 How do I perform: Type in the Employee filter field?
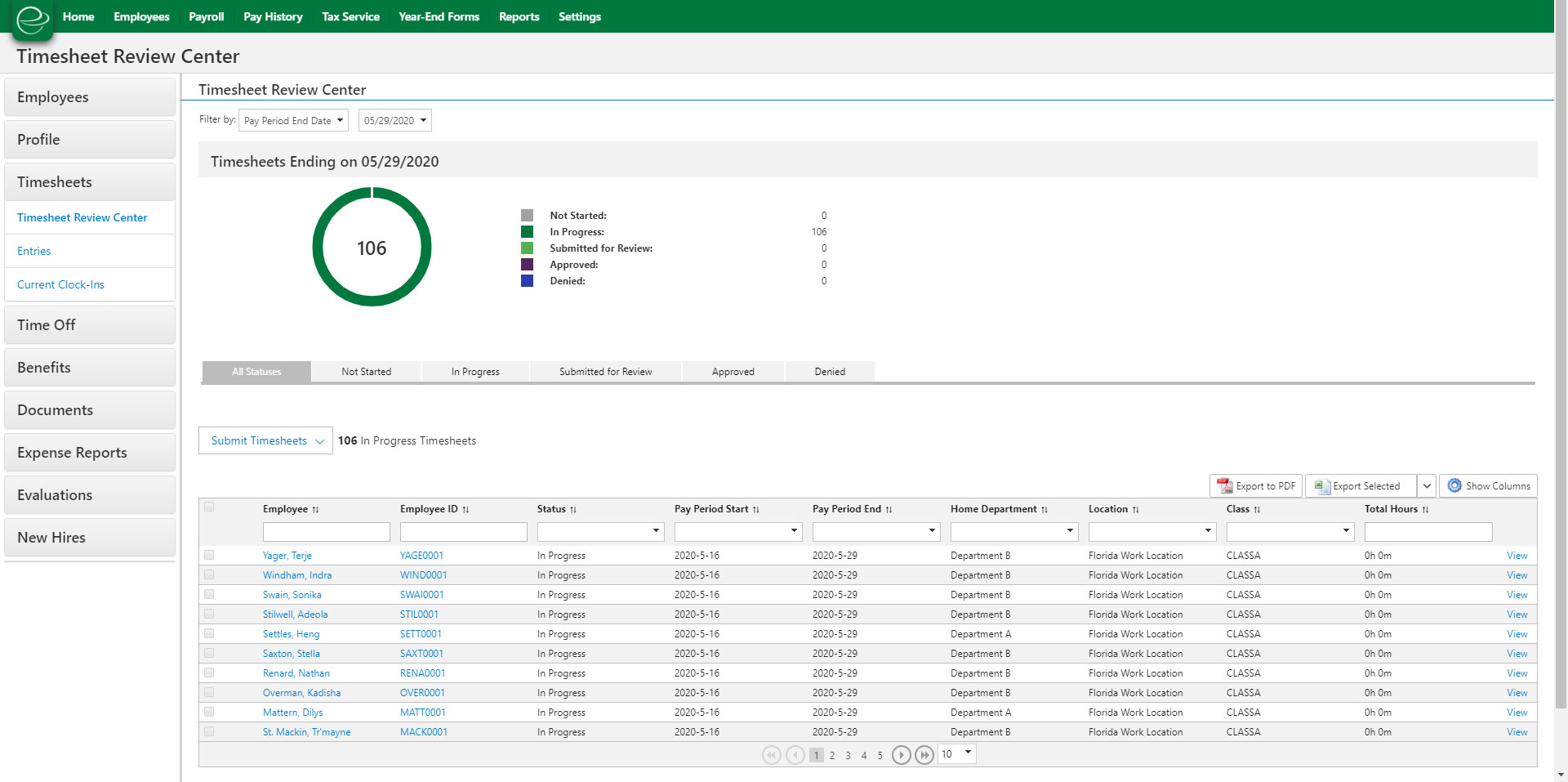(x=326, y=531)
